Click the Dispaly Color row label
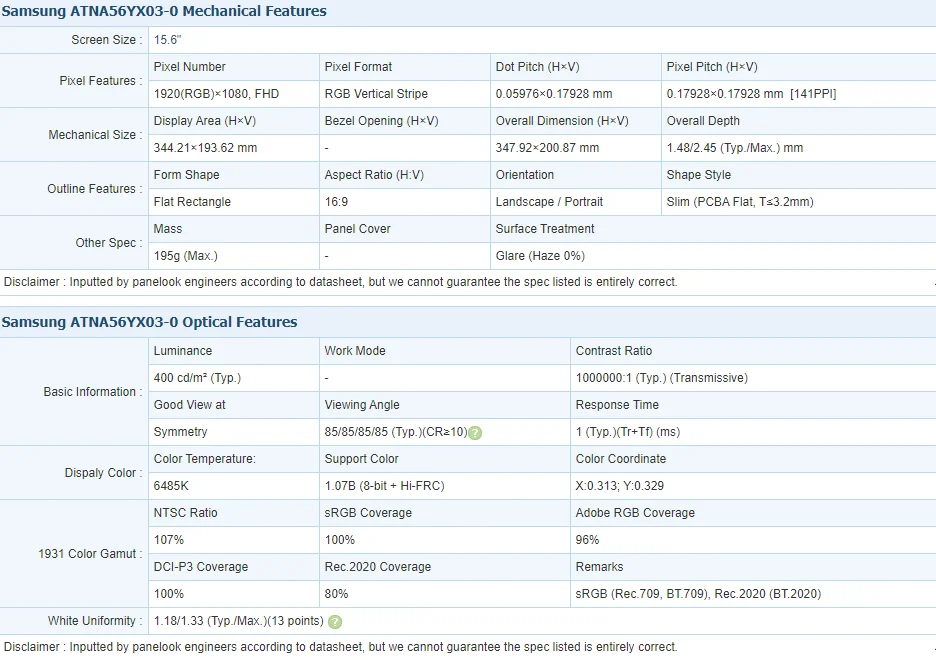This screenshot has height=660, width=936. [x=103, y=473]
